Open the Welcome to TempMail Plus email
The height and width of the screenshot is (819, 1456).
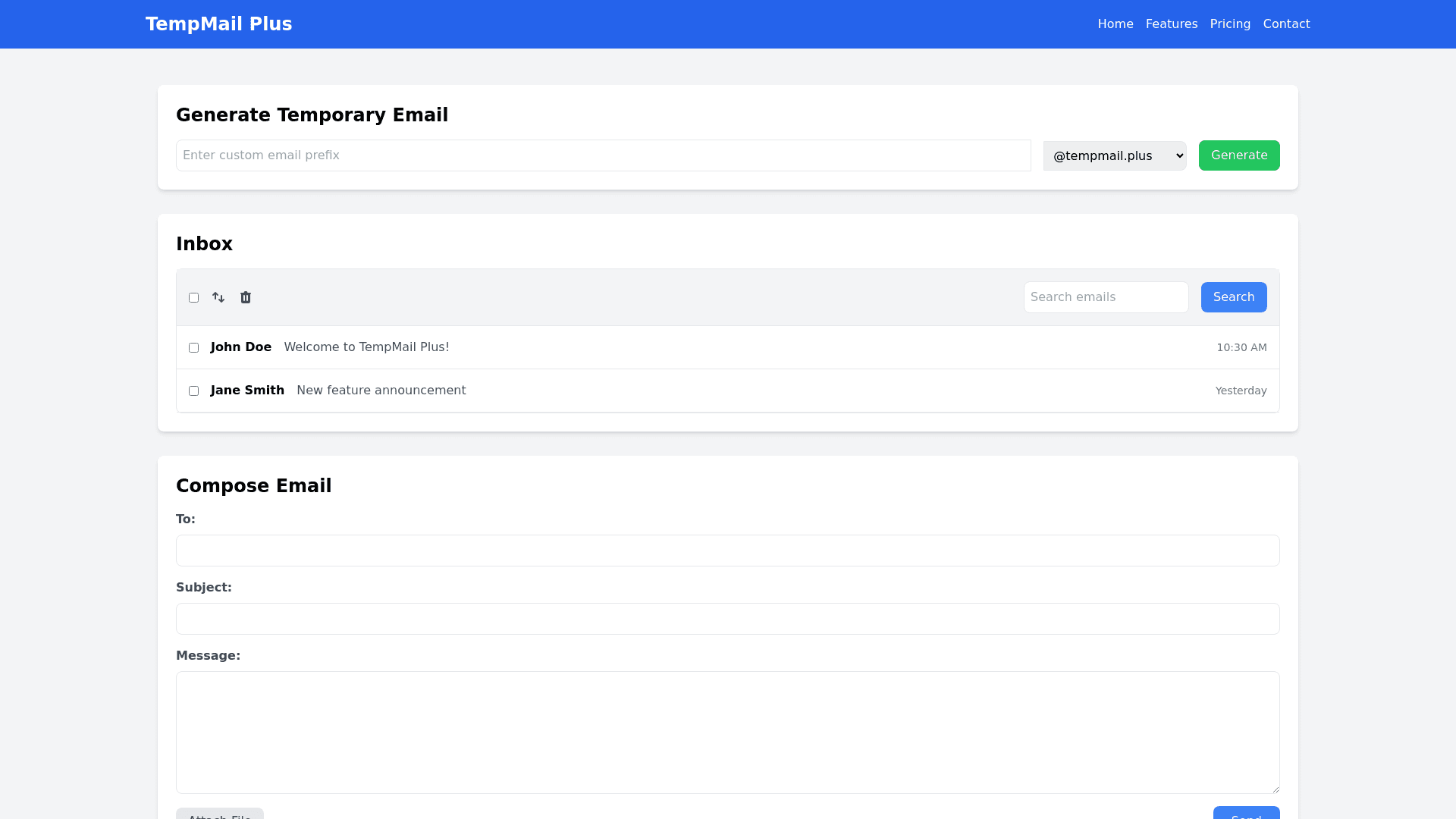click(x=366, y=347)
